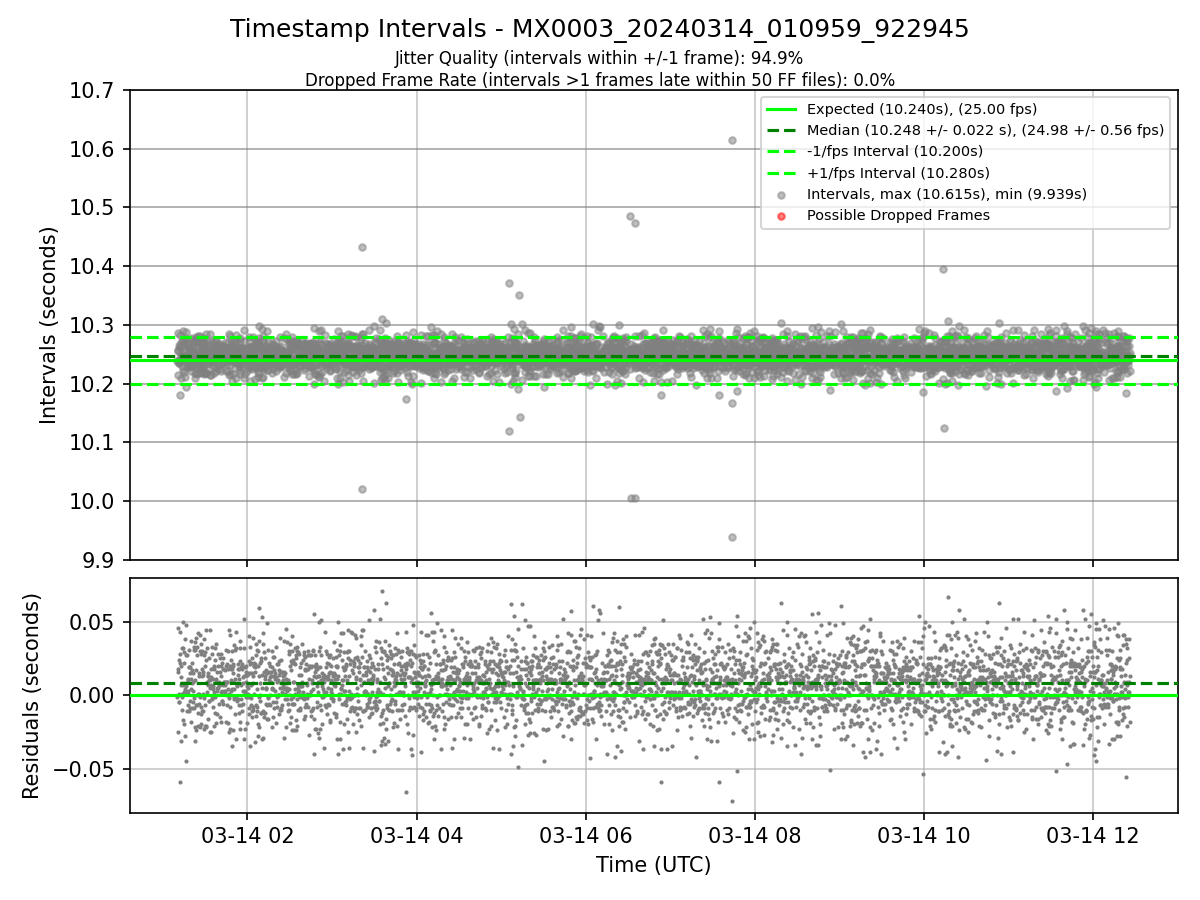Click the 'Residuals (seconds)' y-axis label
Viewport: 1200px width, 900px height.
coord(31,695)
